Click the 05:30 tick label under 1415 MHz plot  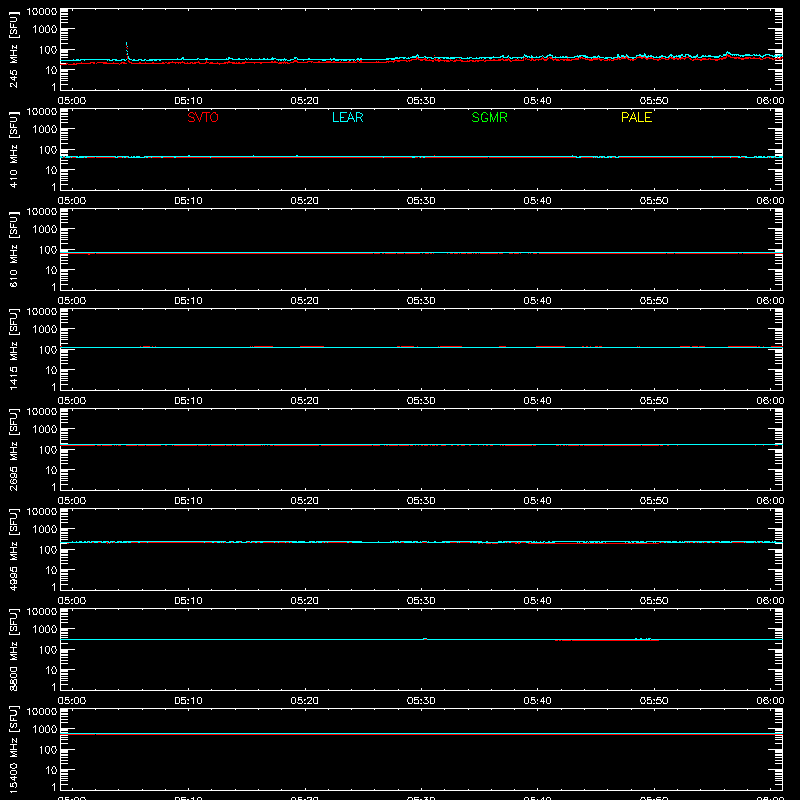tap(421, 401)
